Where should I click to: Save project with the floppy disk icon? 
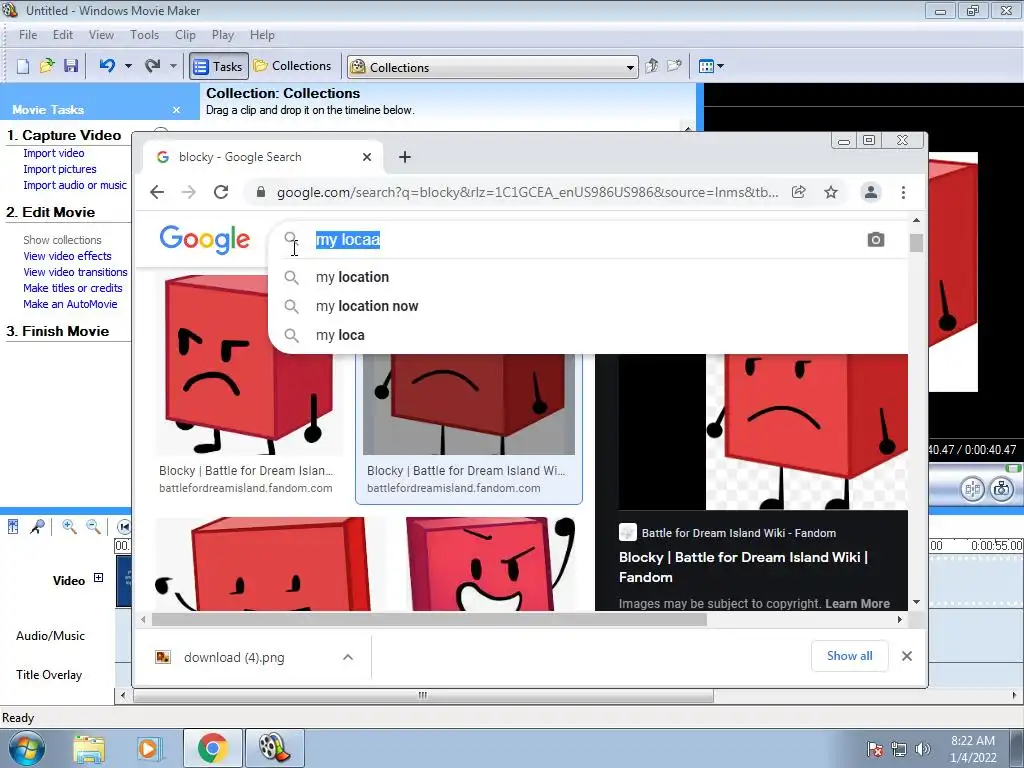71,66
